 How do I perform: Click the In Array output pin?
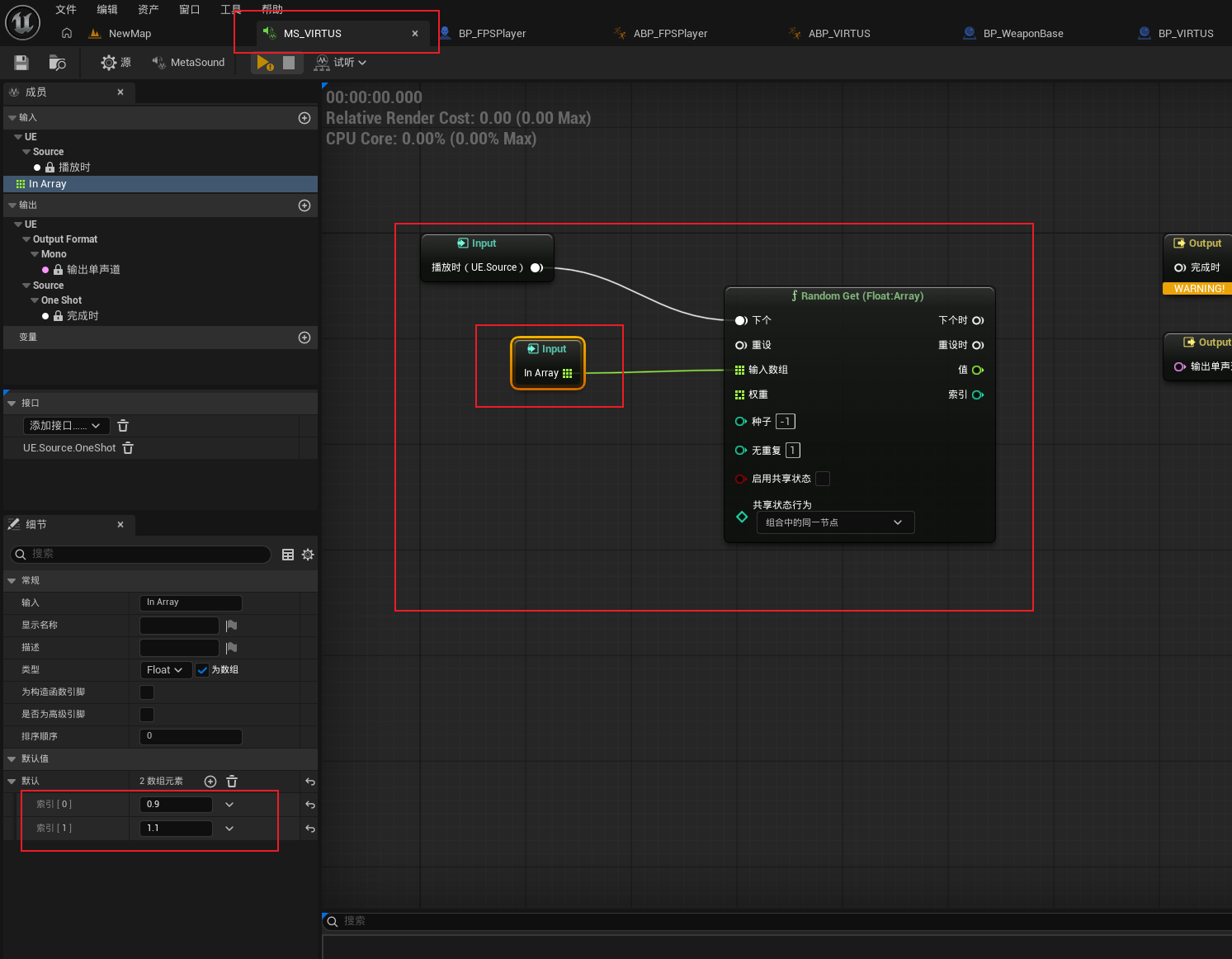click(568, 373)
